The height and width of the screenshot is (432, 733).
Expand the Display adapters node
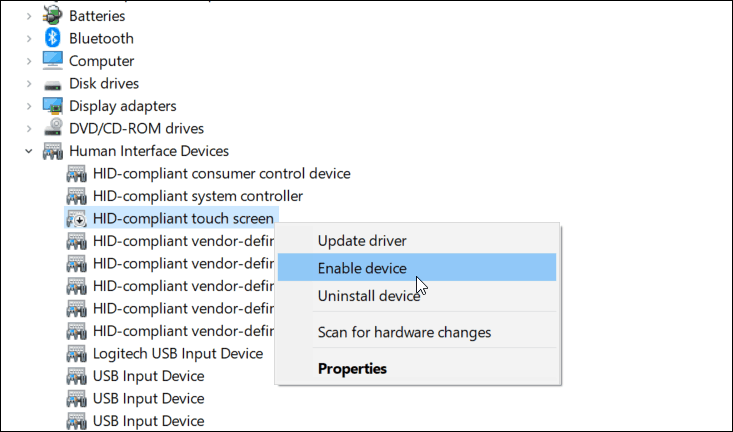pos(29,106)
